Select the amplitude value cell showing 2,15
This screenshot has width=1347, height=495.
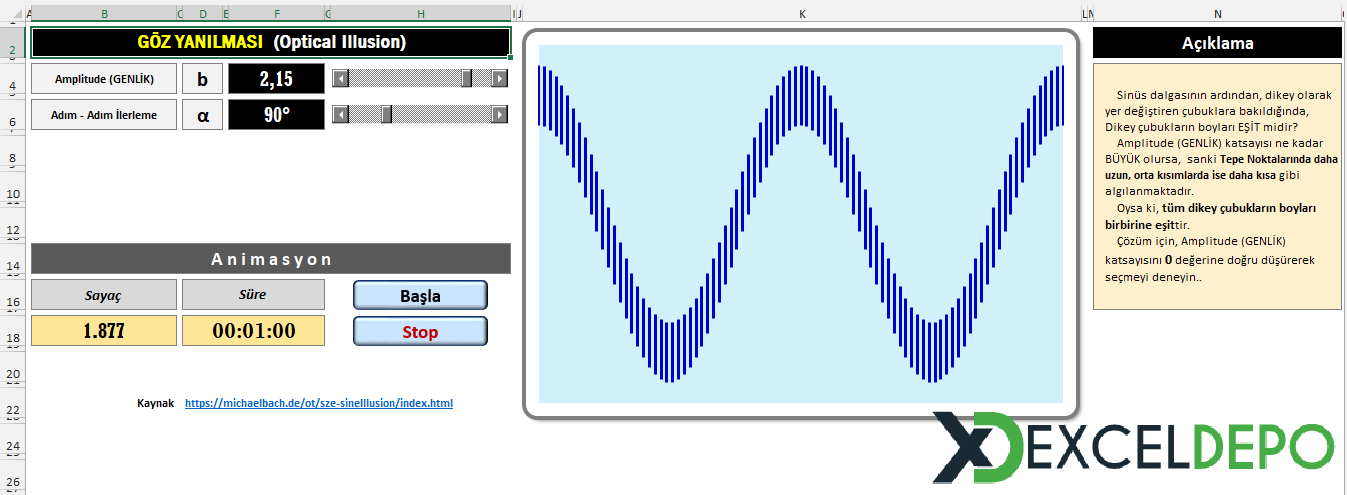click(277, 79)
